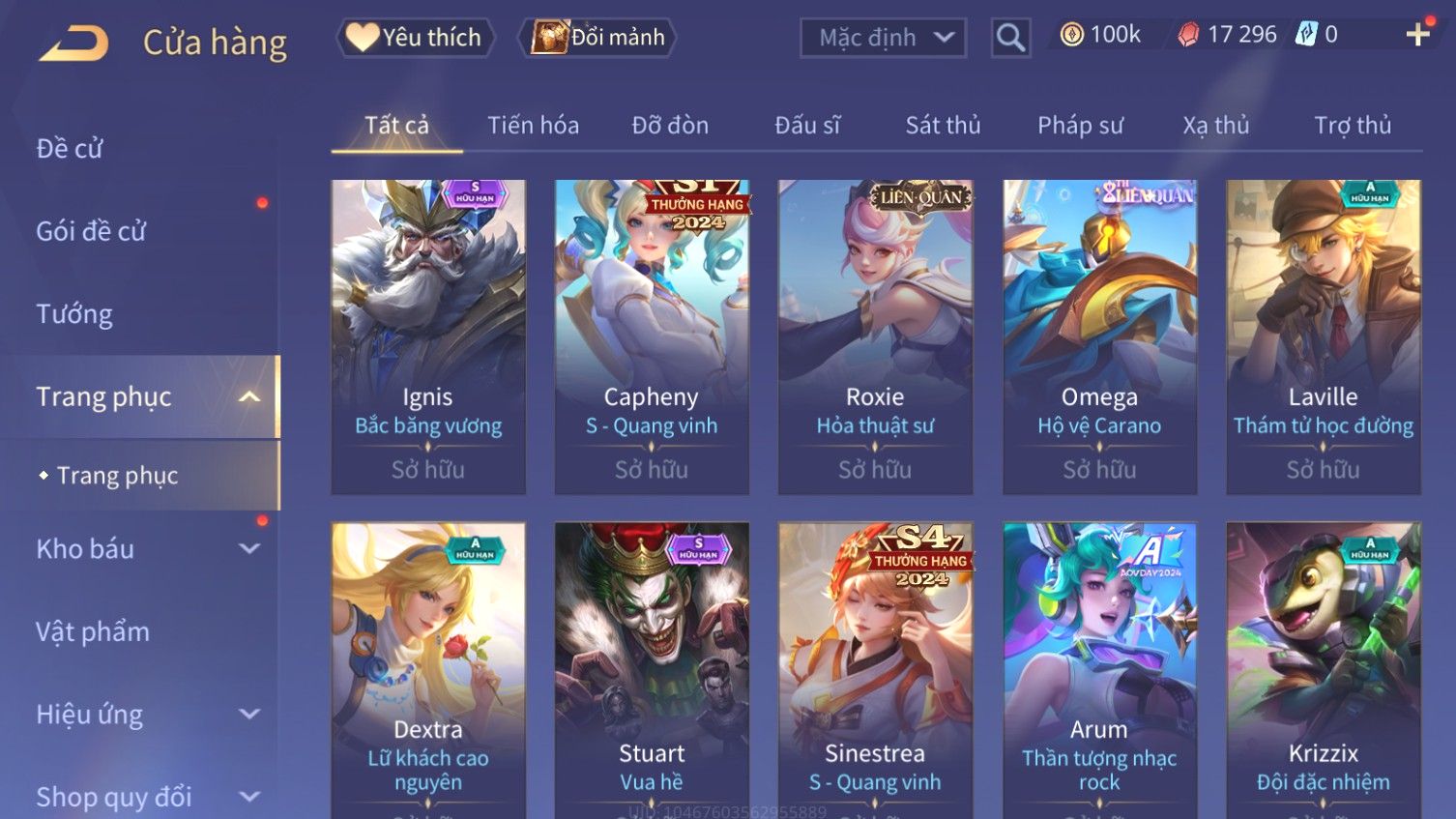The image size is (1456, 819).
Task: Open Yêu thích heart favorites
Action: coord(415,38)
